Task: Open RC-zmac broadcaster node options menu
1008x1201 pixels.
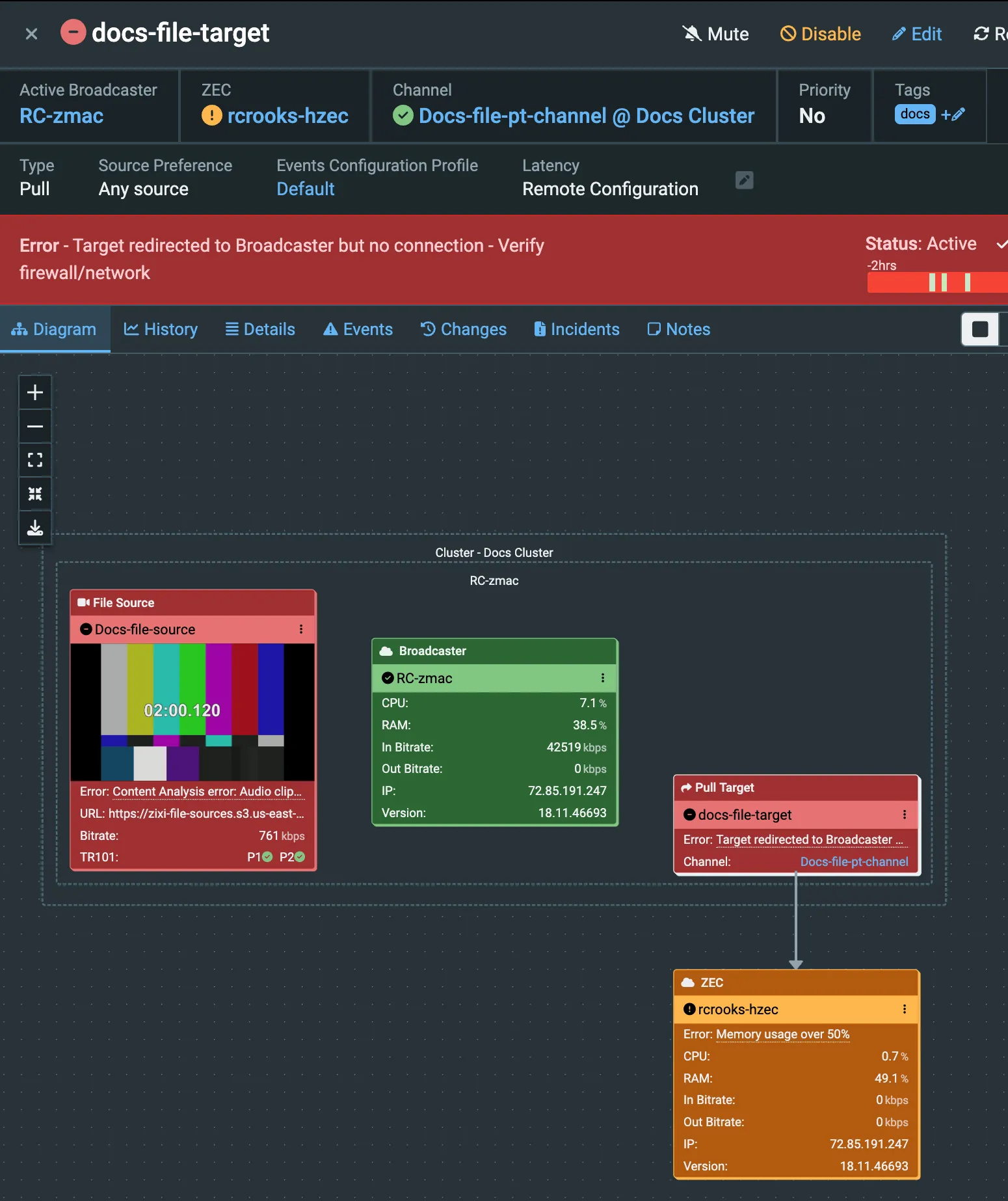Action: pos(603,678)
